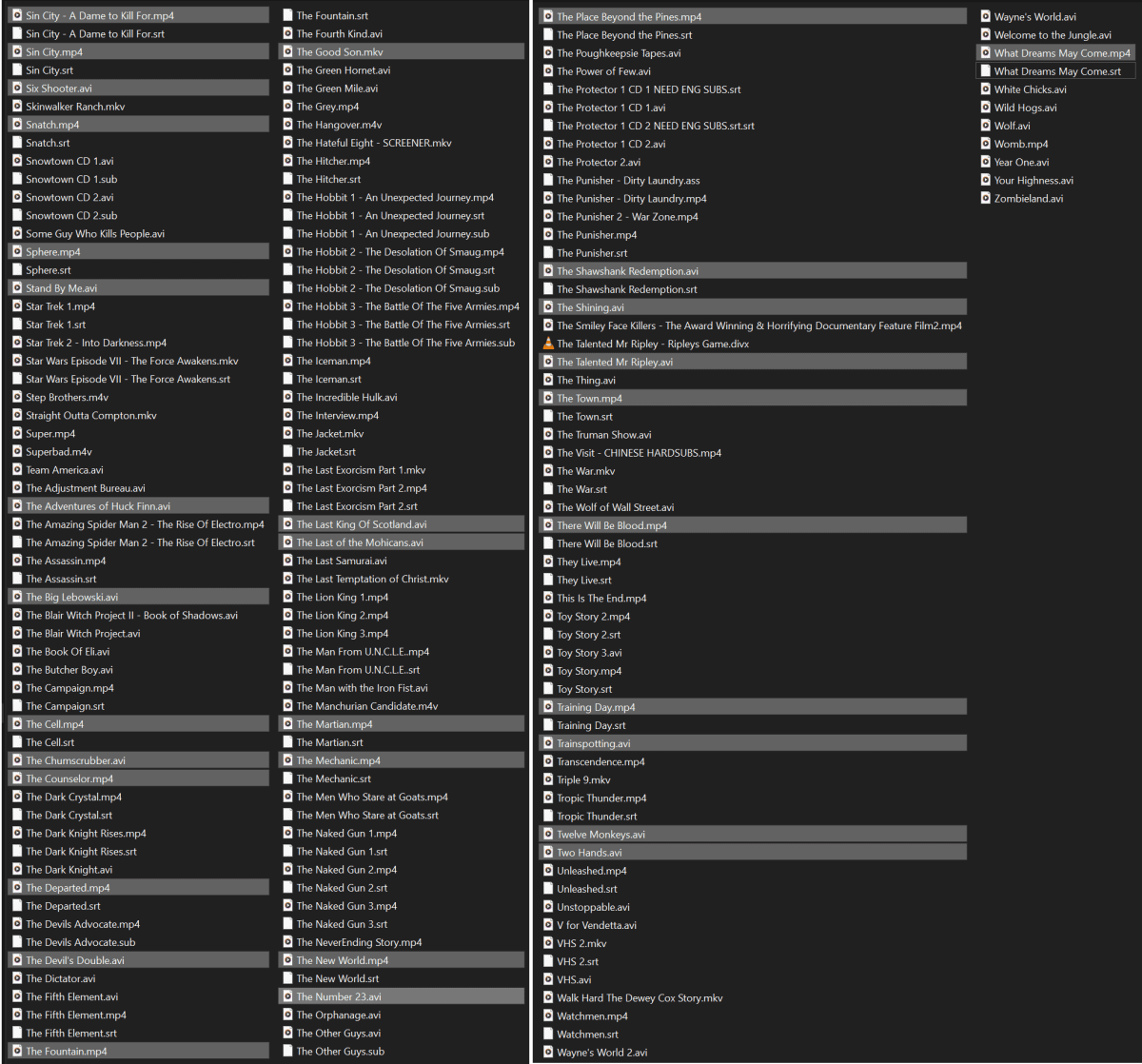Click the icon next to Walk Hard The Dewey Cox Story.mkv
This screenshot has width=1142, height=1064.
point(548,997)
